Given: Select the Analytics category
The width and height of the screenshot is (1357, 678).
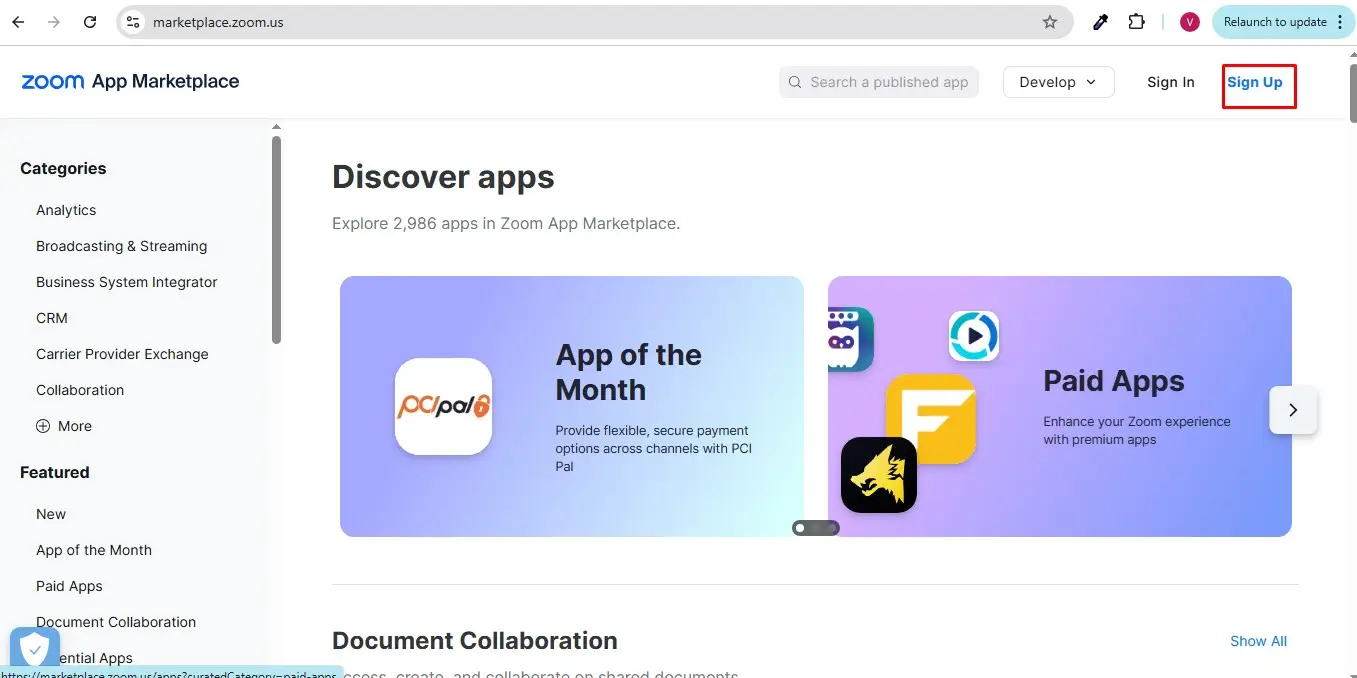Looking at the screenshot, I should click(x=66, y=210).
